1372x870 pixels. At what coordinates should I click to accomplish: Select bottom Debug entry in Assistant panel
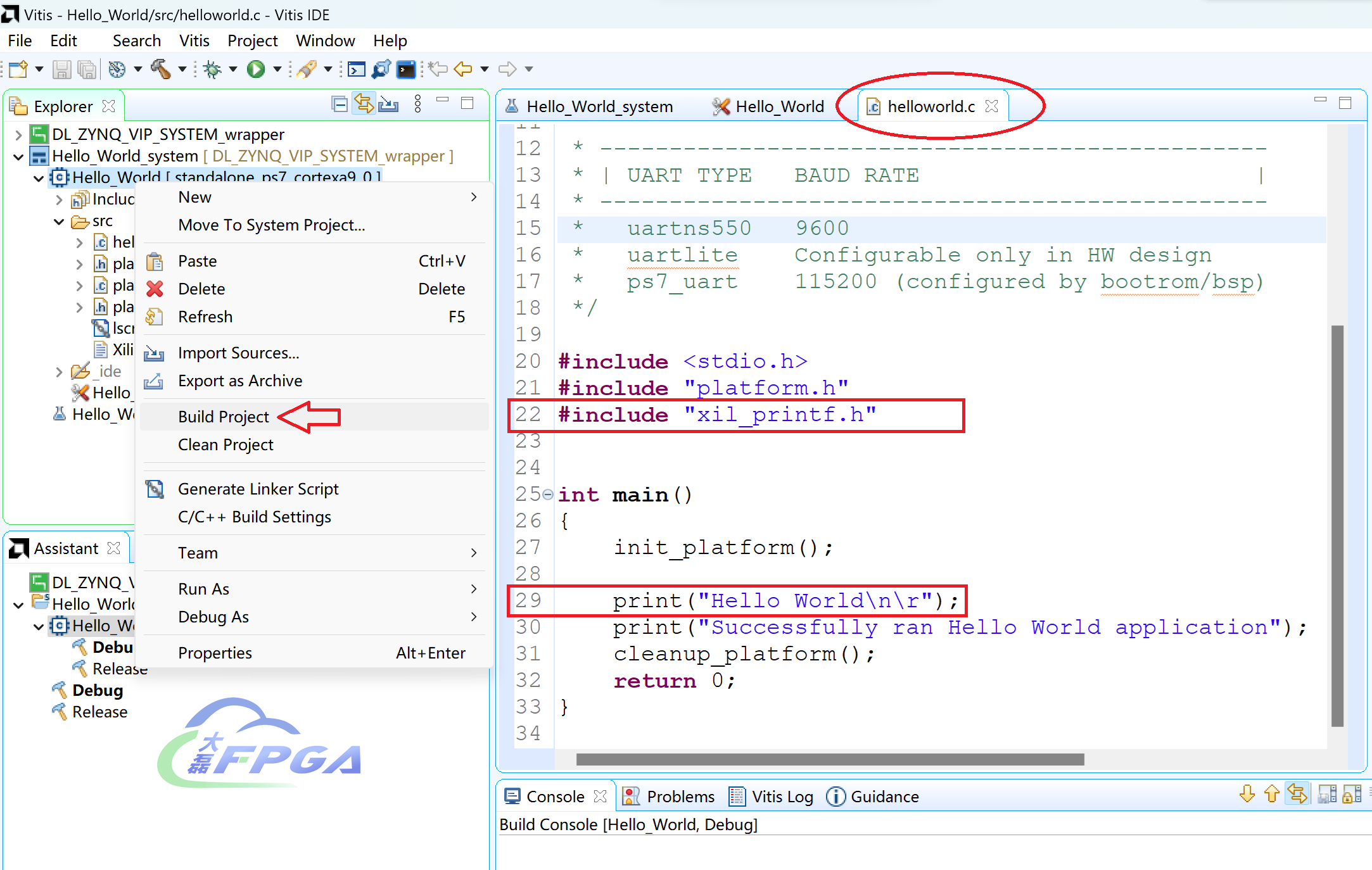coord(87,690)
